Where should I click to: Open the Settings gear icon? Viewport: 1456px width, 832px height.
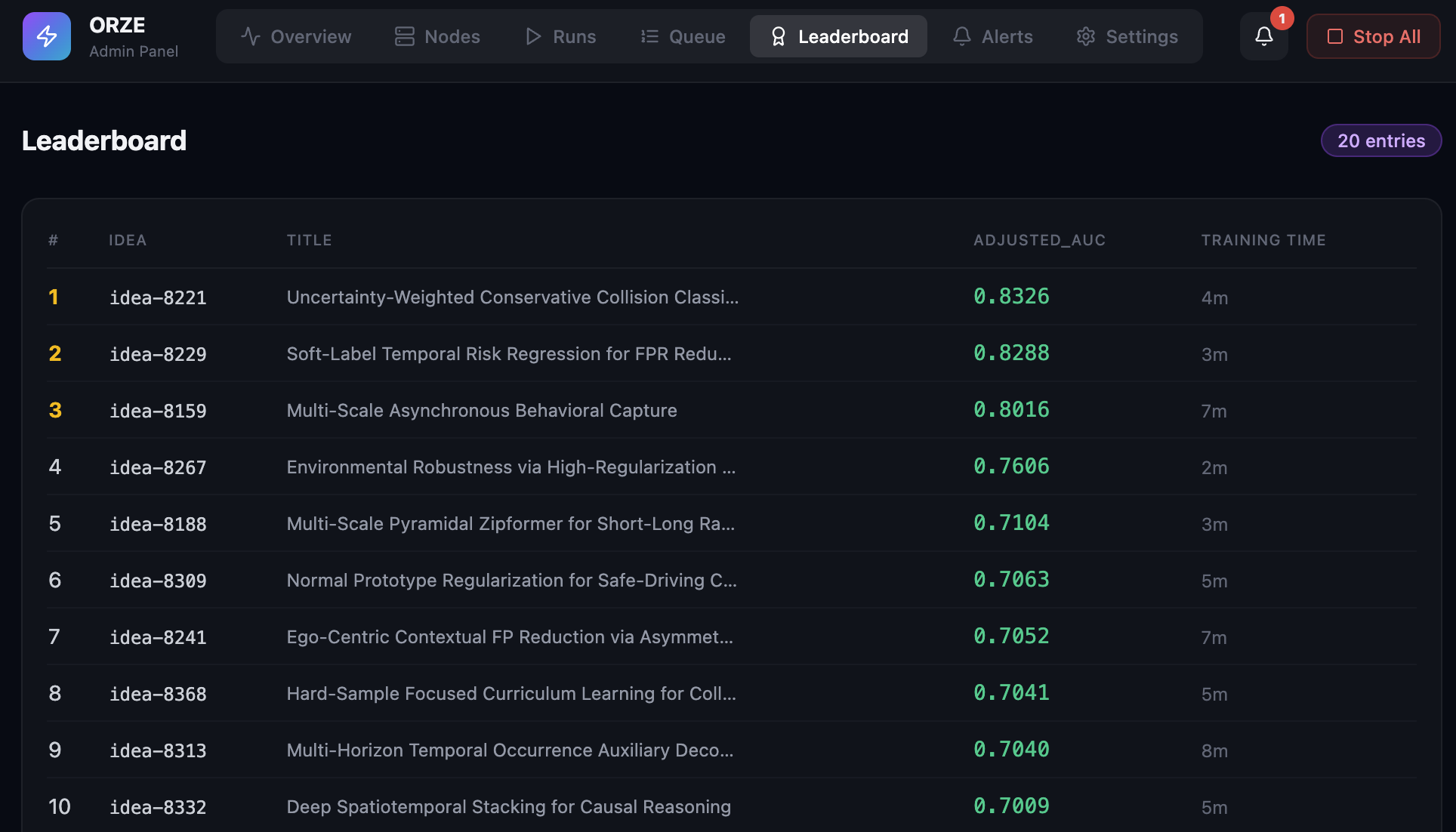[1085, 35]
